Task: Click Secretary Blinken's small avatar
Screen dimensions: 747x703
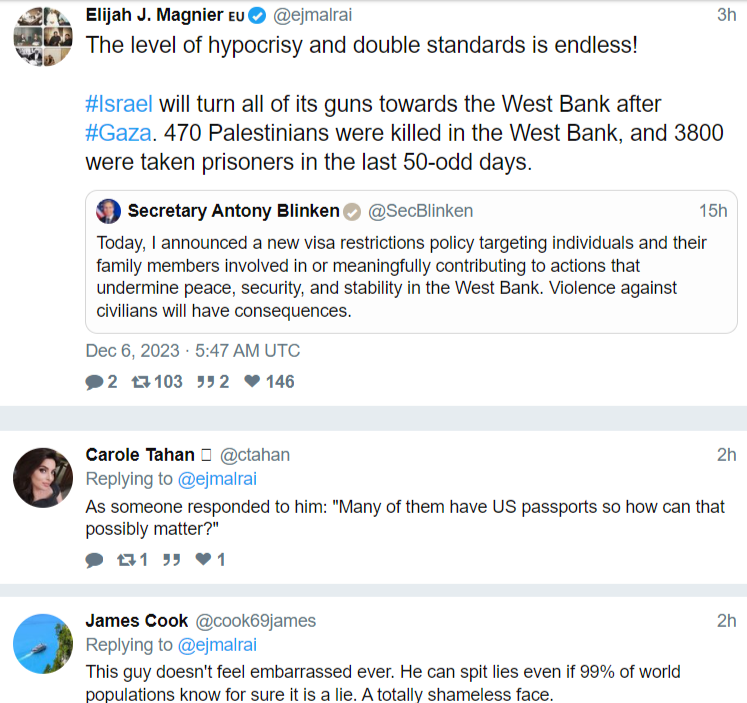Action: [108, 211]
